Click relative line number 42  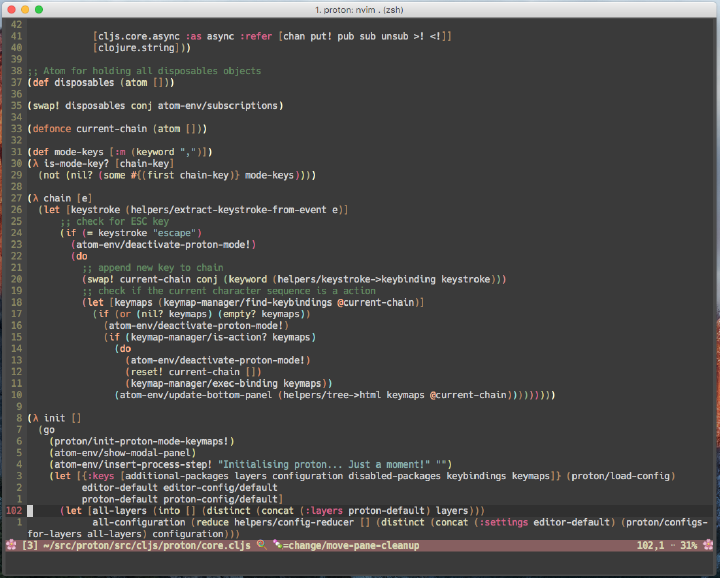pos(17,25)
